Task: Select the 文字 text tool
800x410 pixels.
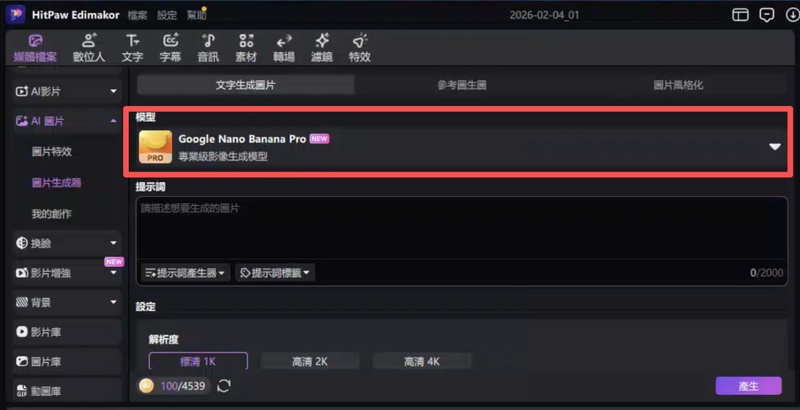Action: 132,48
